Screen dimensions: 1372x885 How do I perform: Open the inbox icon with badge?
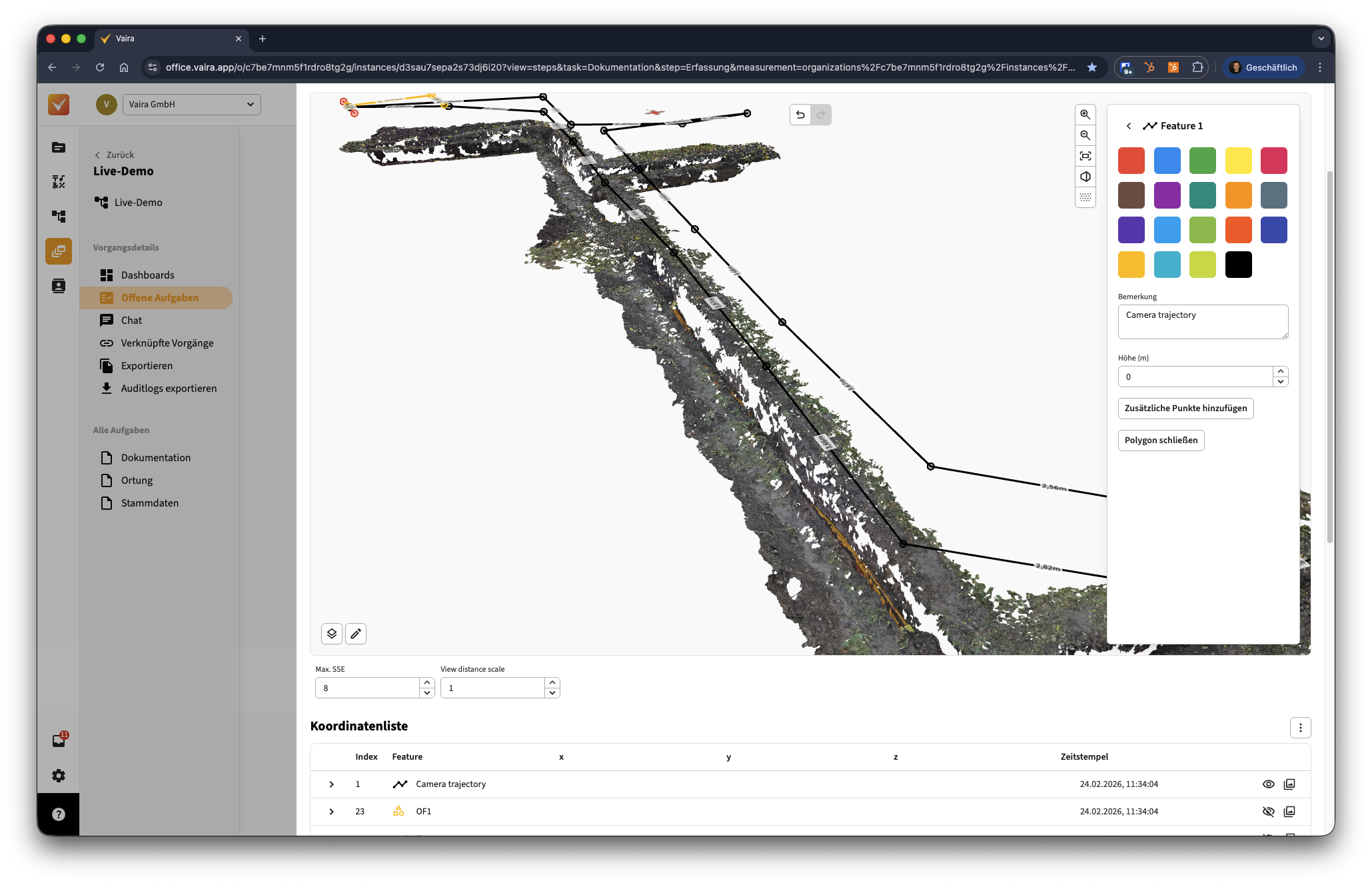coord(59,741)
